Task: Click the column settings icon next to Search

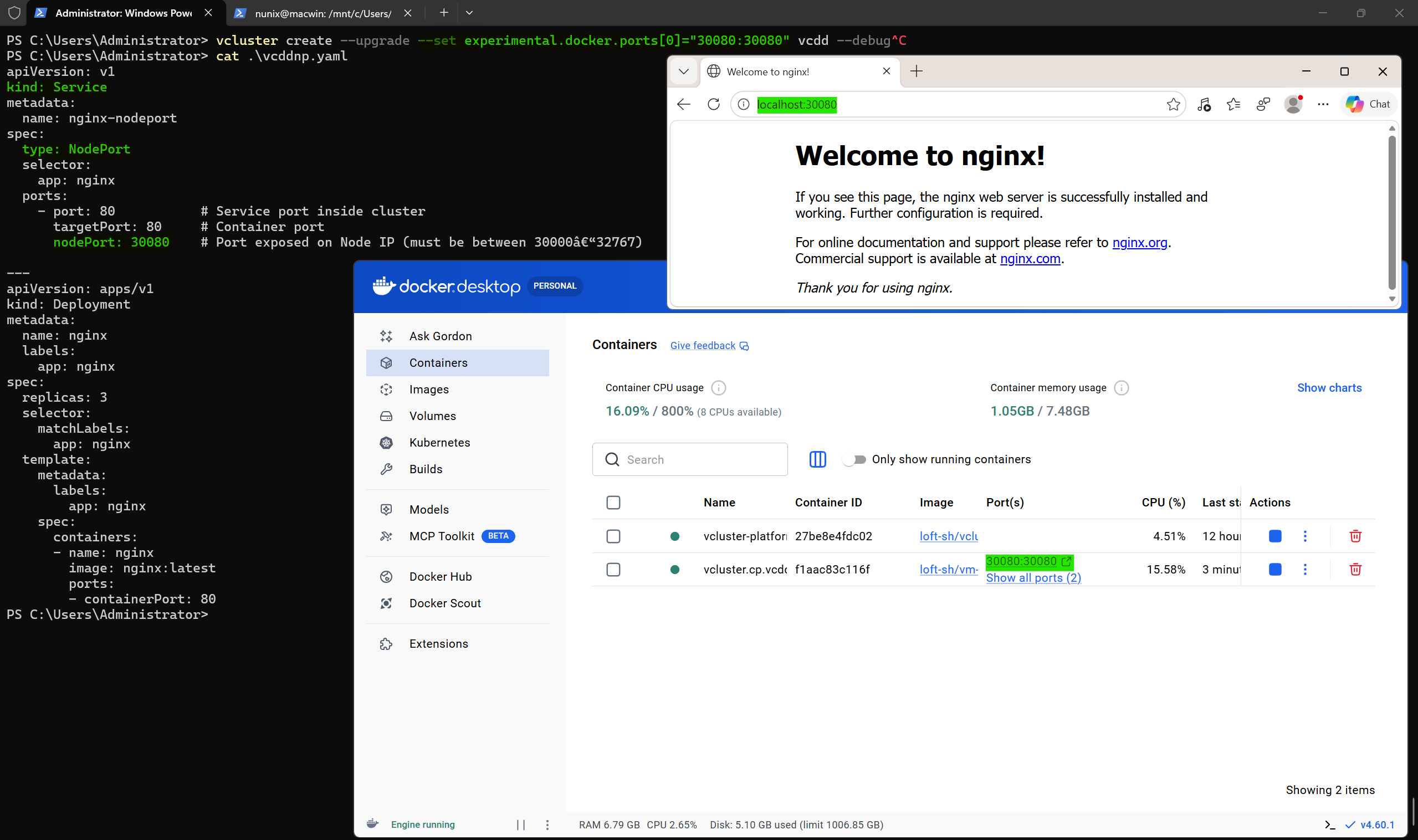Action: click(817, 459)
